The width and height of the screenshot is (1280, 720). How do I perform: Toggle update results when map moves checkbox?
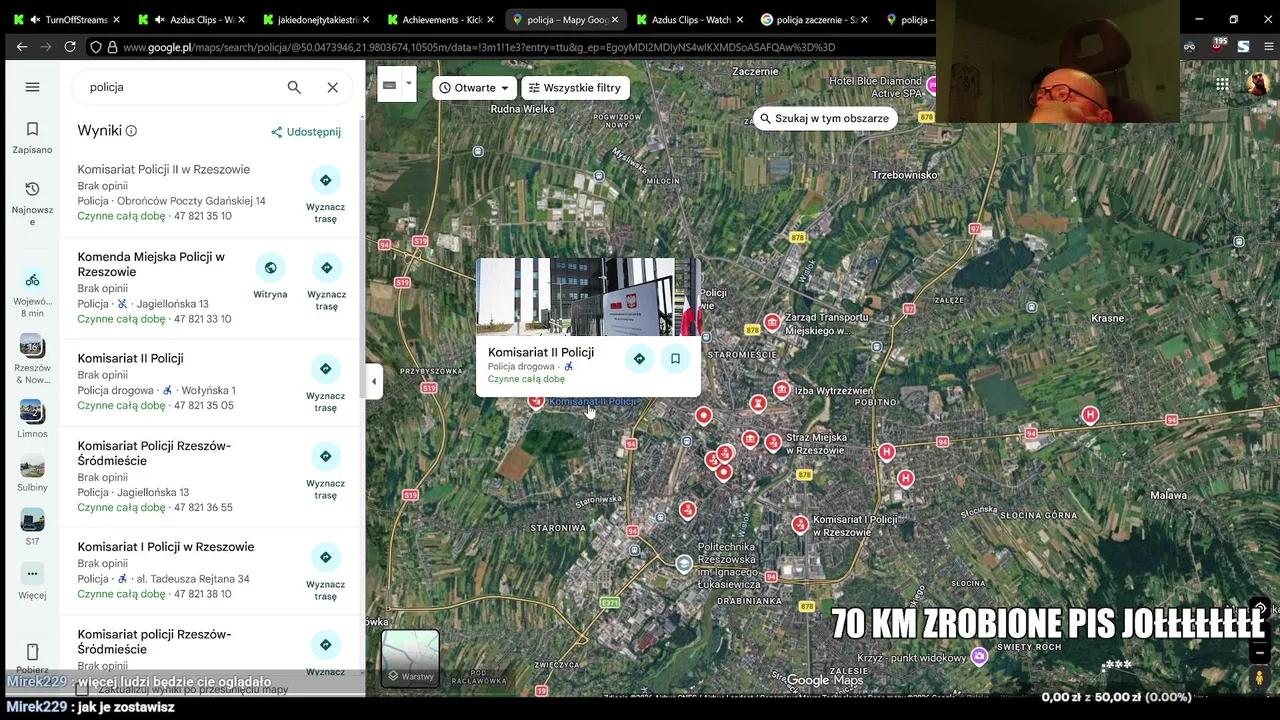pyautogui.click(x=82, y=688)
